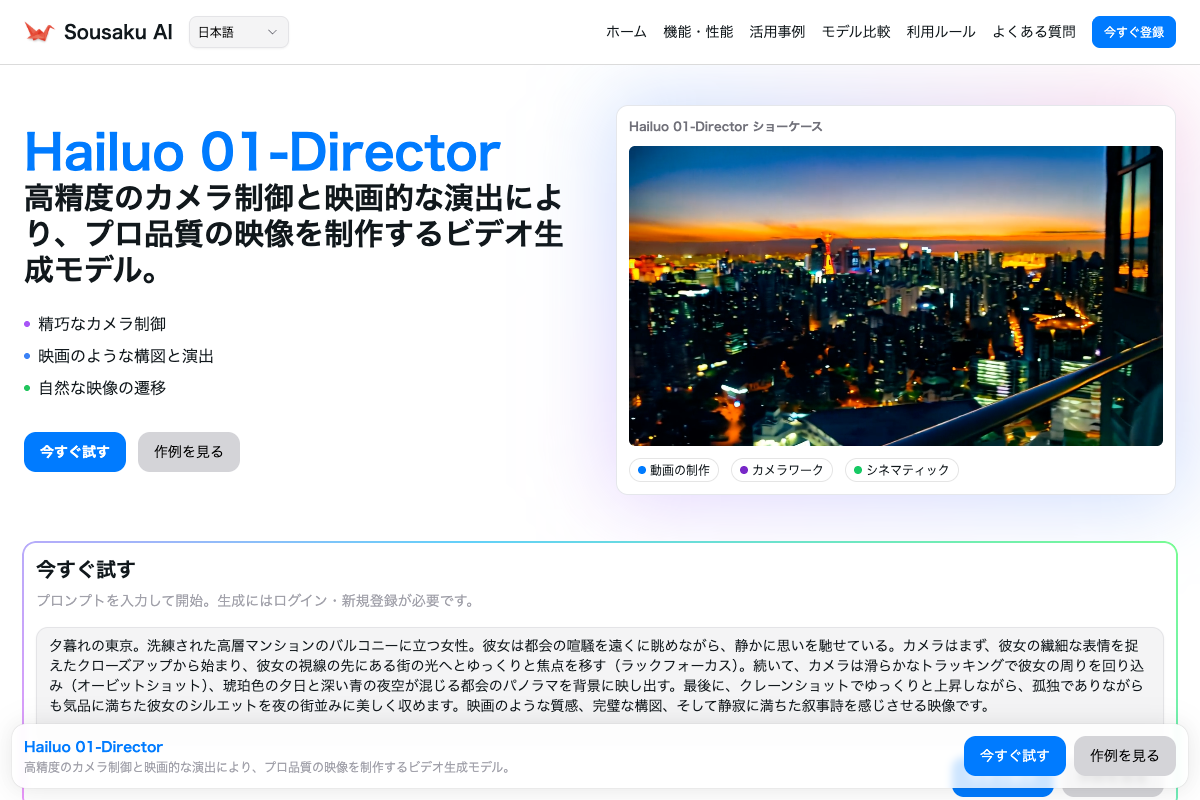Select the 動画の制作 tag chip
Viewport: 1200px width, 800px height.
coord(674,470)
